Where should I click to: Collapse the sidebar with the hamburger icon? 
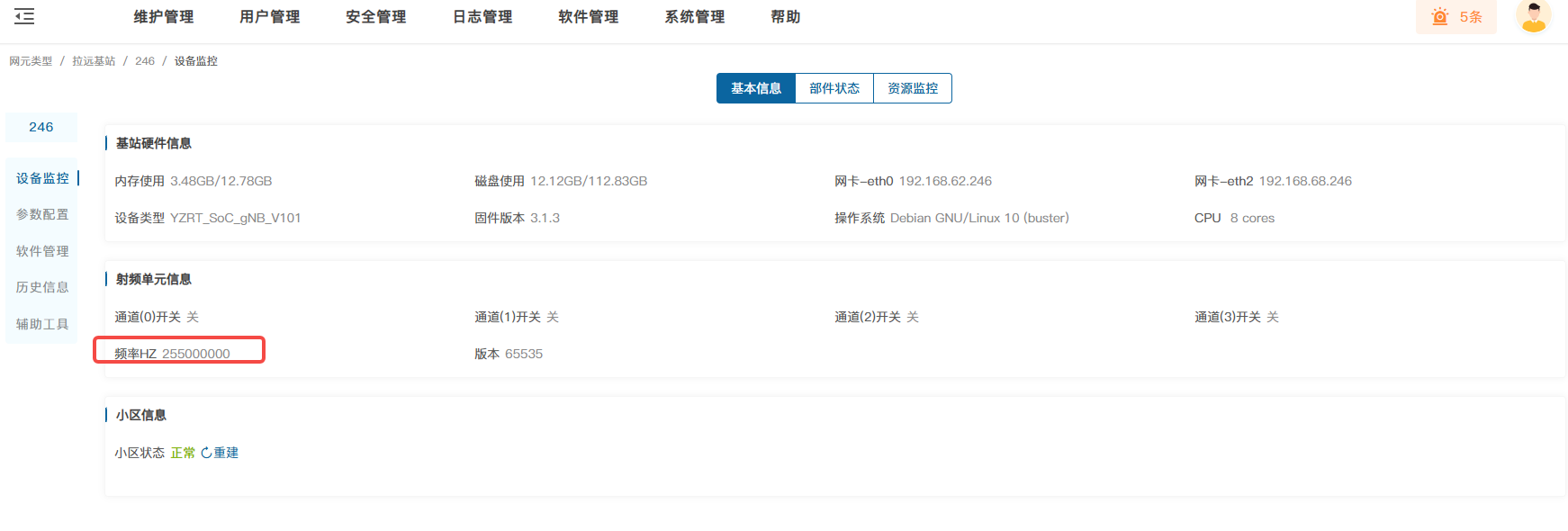coord(24,16)
